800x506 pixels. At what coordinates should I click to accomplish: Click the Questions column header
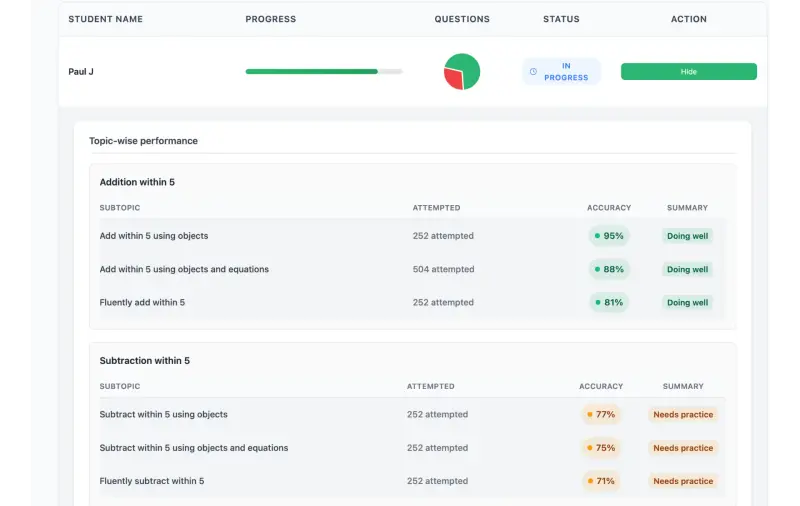(462, 19)
